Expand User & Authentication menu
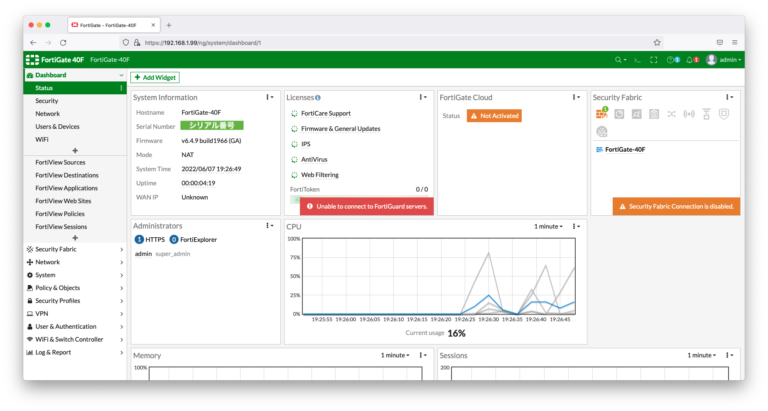The image size is (768, 411). (75, 327)
